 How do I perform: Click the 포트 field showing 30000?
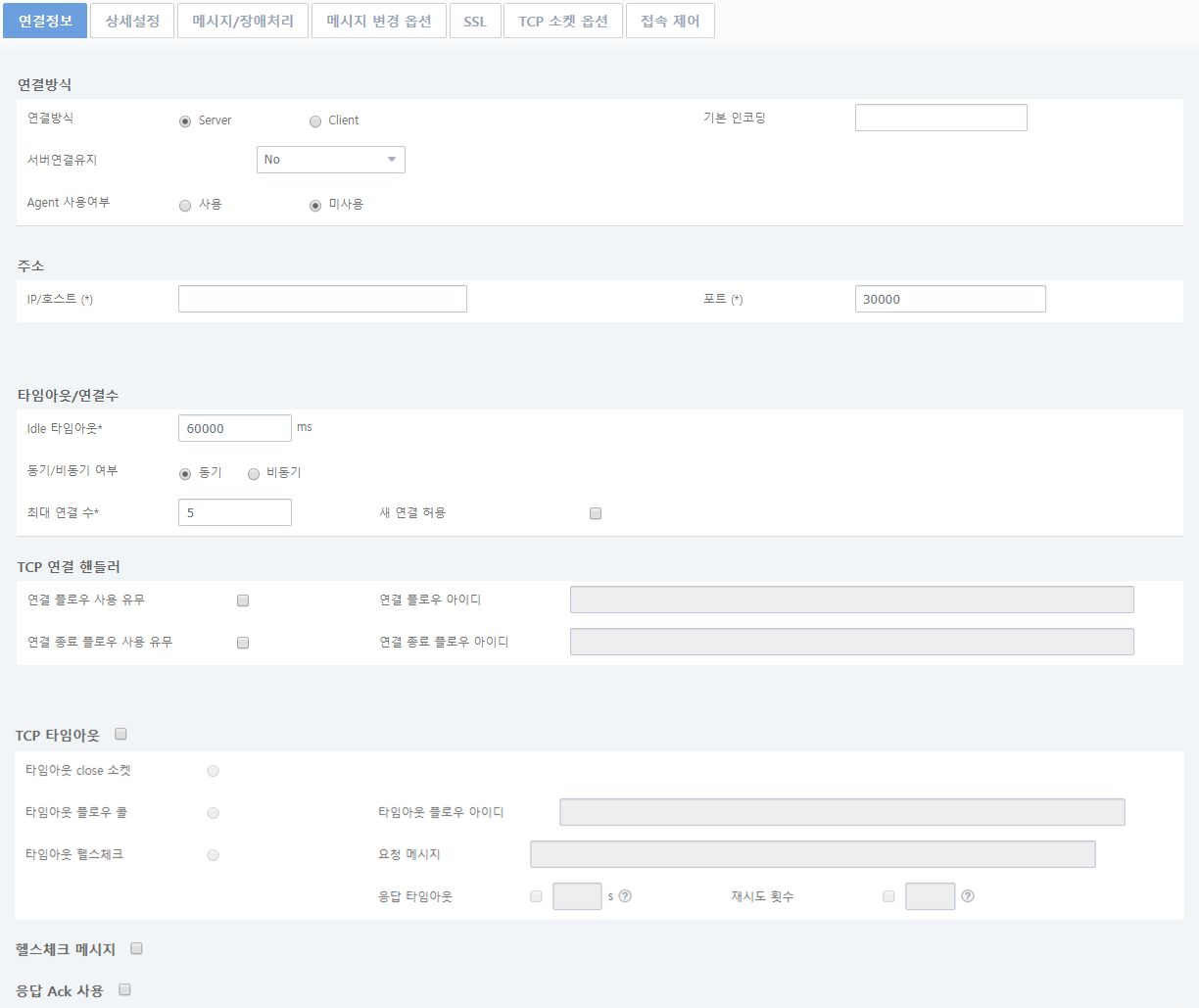click(x=949, y=299)
